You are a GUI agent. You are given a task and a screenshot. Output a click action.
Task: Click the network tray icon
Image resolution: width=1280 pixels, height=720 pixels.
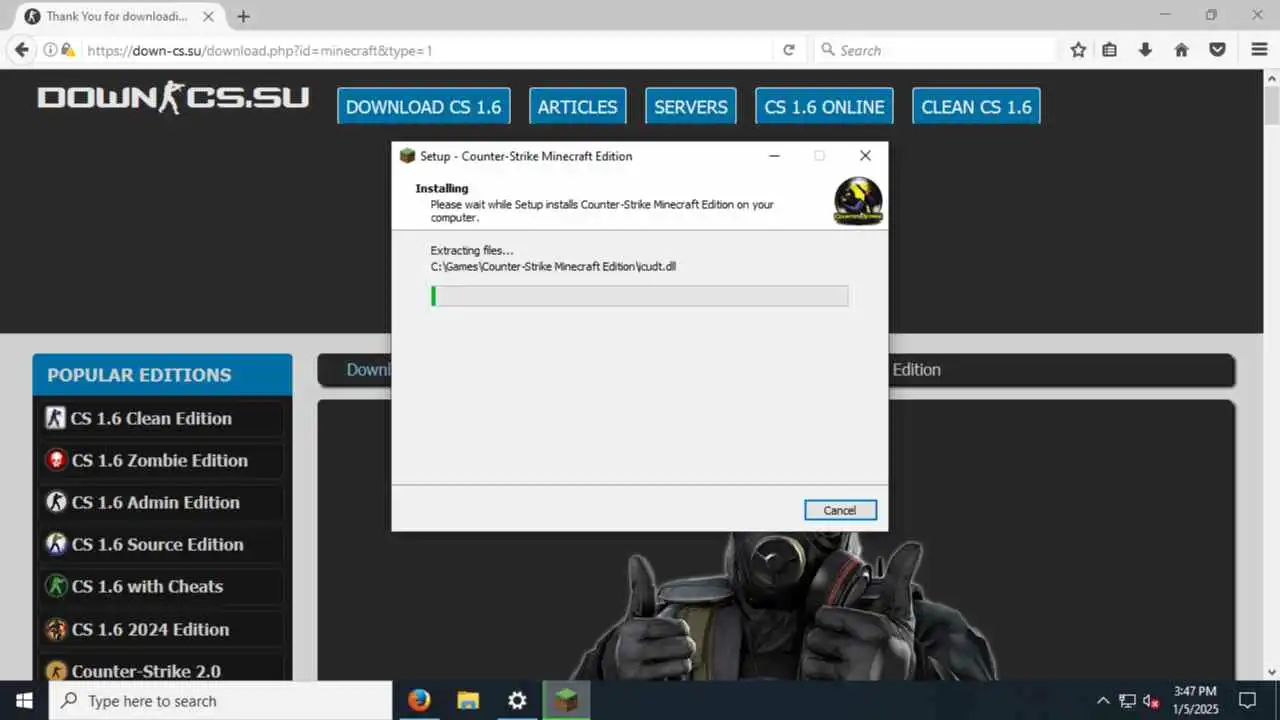tap(1127, 700)
